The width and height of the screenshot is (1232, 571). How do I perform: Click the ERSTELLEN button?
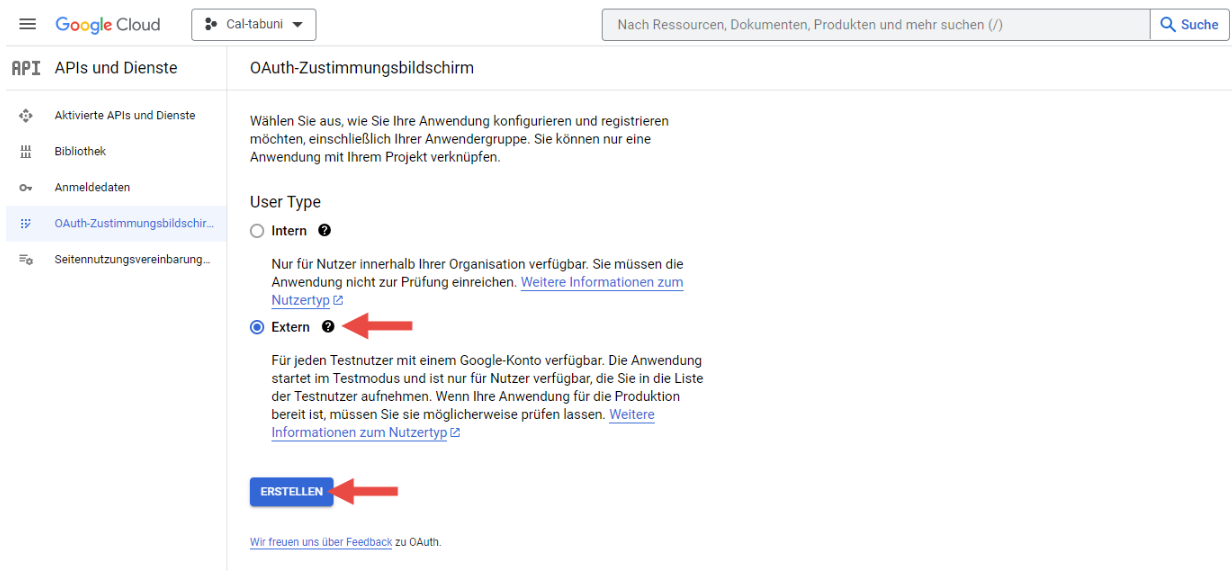[291, 491]
